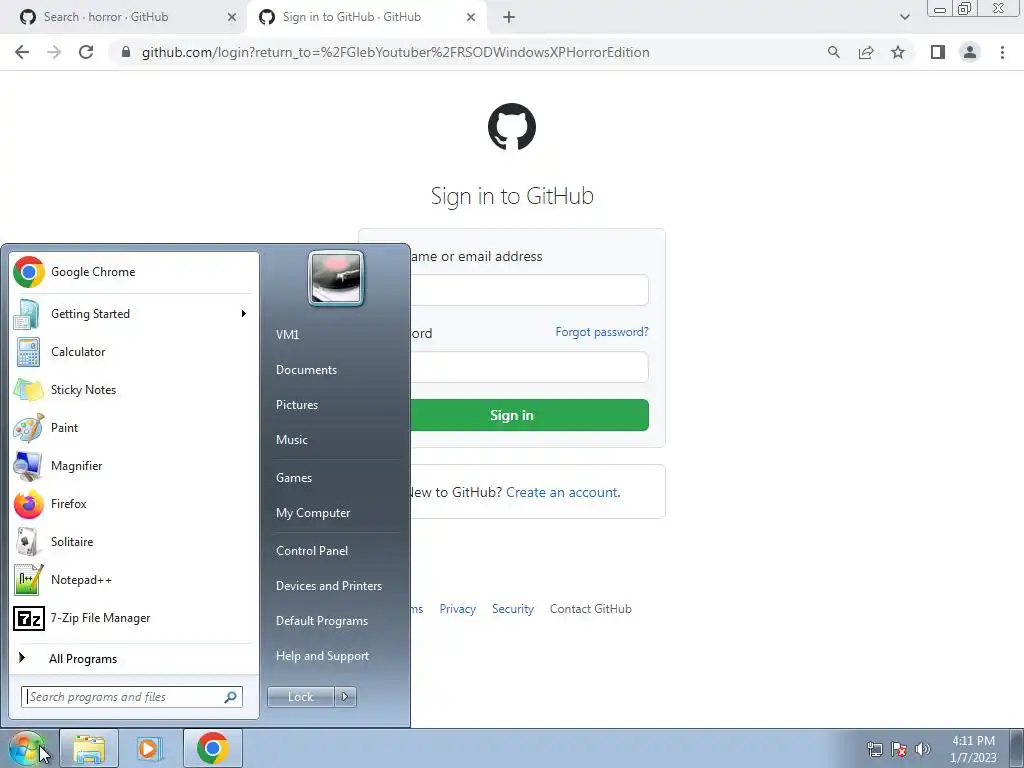
Task: Open Games from Start menu
Action: (294, 478)
